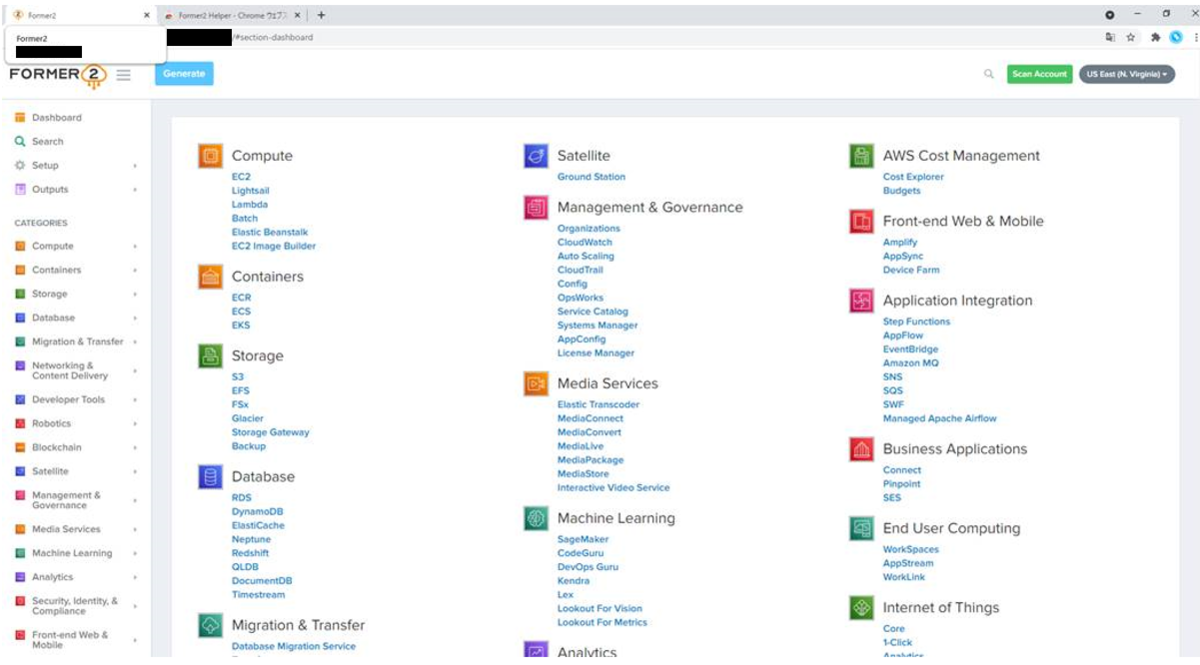Open the Storage Gateway link
The height and width of the screenshot is (665, 1200).
pyautogui.click(x=271, y=433)
